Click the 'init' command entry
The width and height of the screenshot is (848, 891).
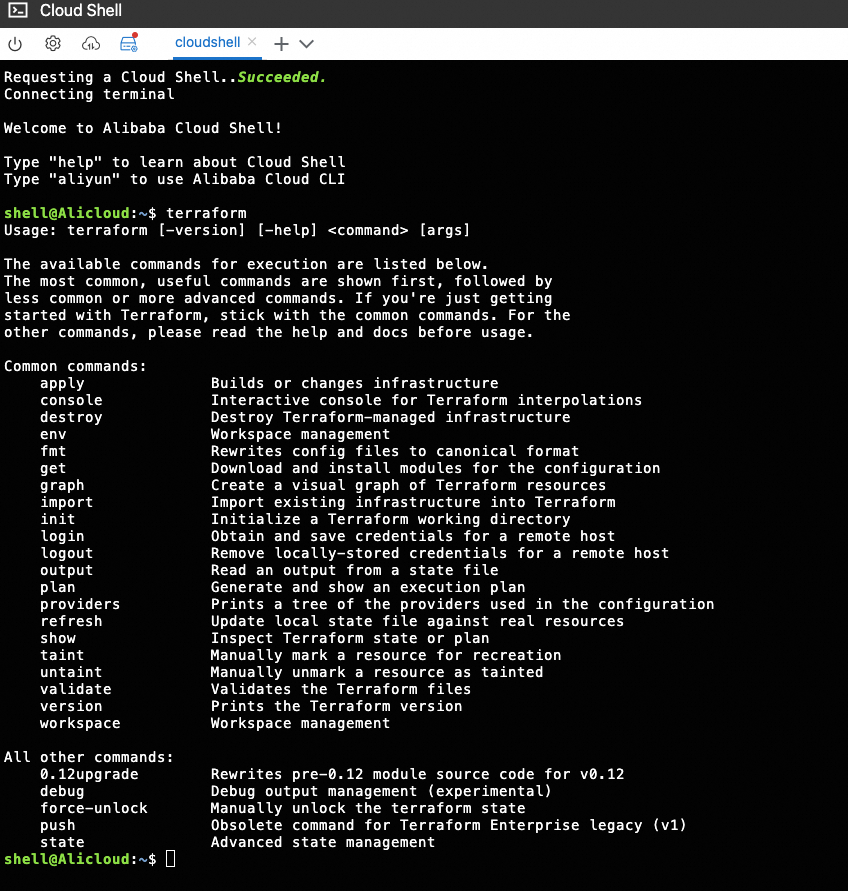57,519
